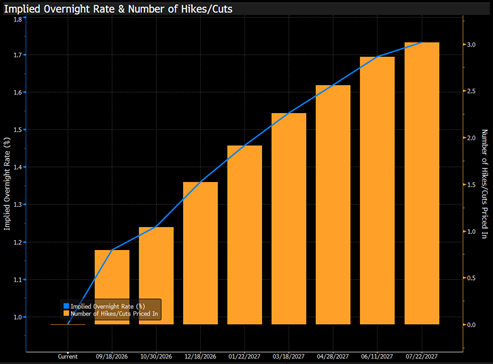The width and height of the screenshot is (493, 364).
Task: Click the 1.1 tick on left axis
Action: click(x=18, y=280)
